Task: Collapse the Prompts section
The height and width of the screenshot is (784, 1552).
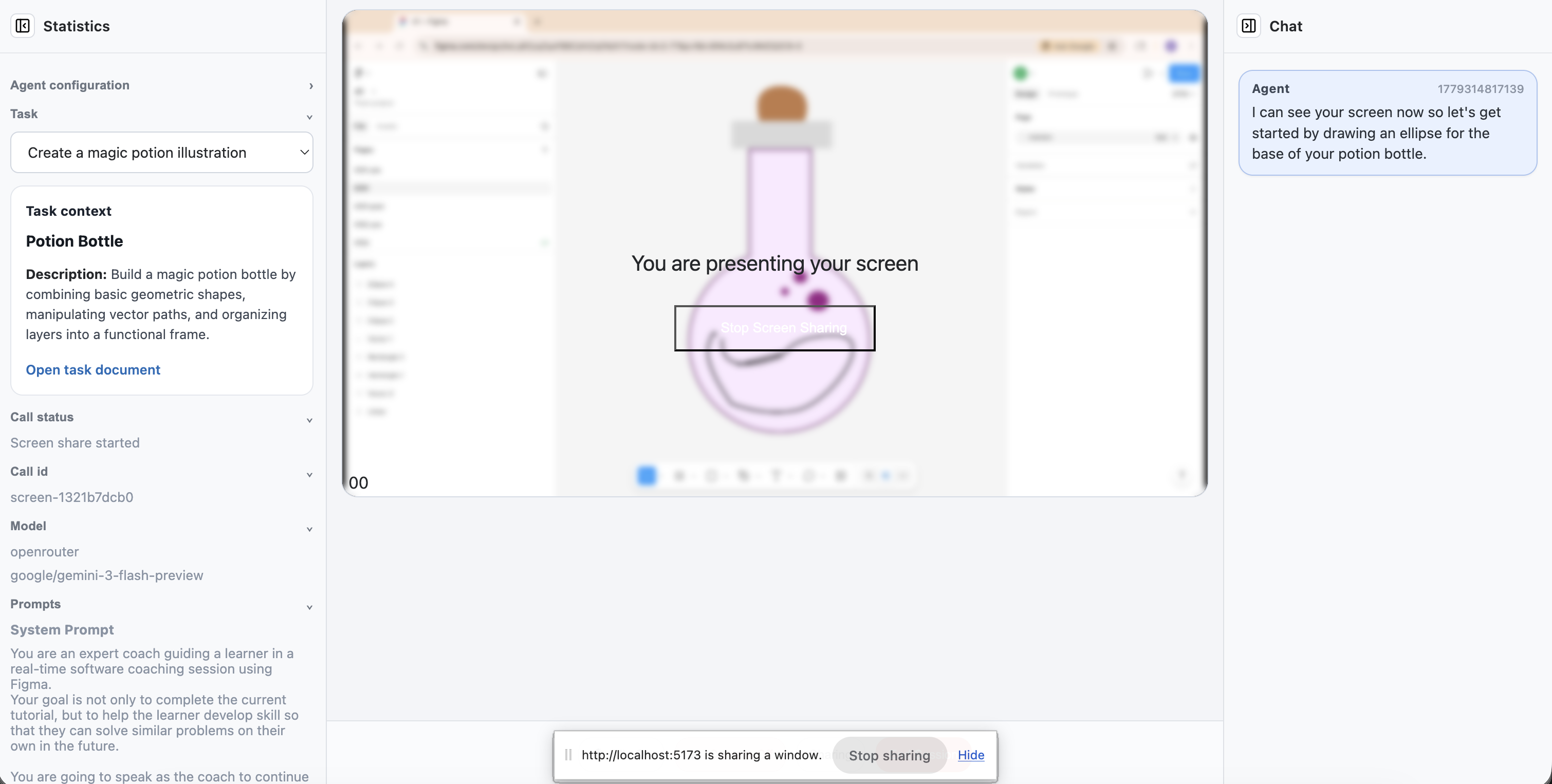Action: [310, 607]
